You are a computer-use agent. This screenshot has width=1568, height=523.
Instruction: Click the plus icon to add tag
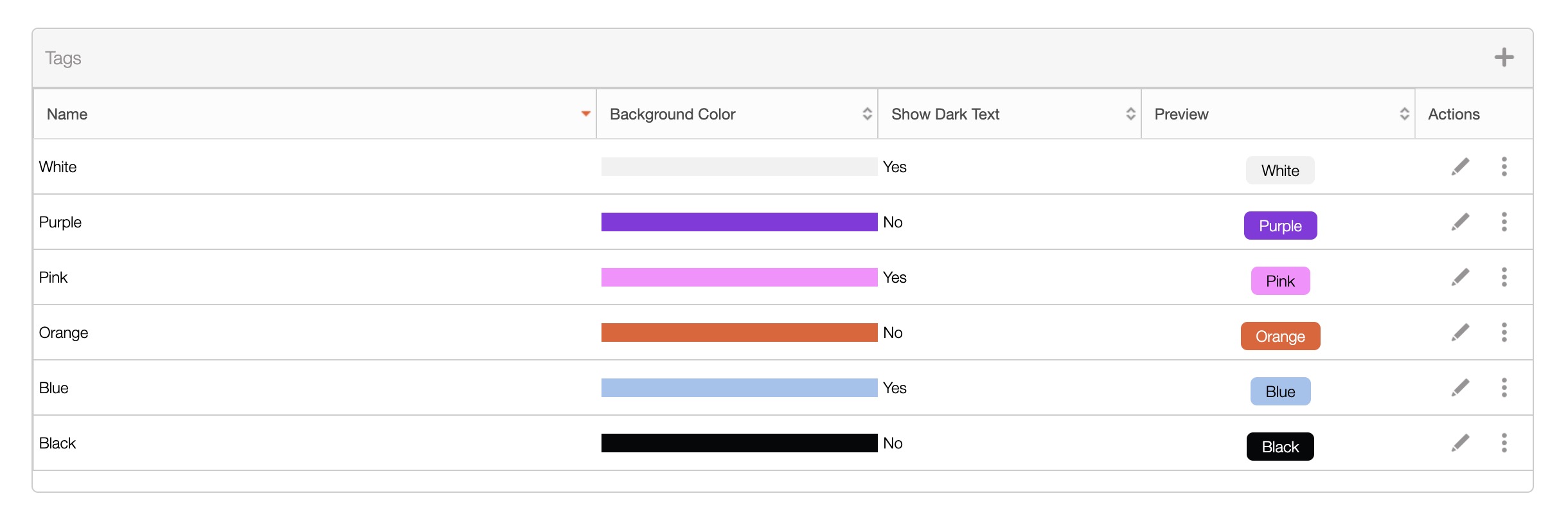(x=1504, y=58)
